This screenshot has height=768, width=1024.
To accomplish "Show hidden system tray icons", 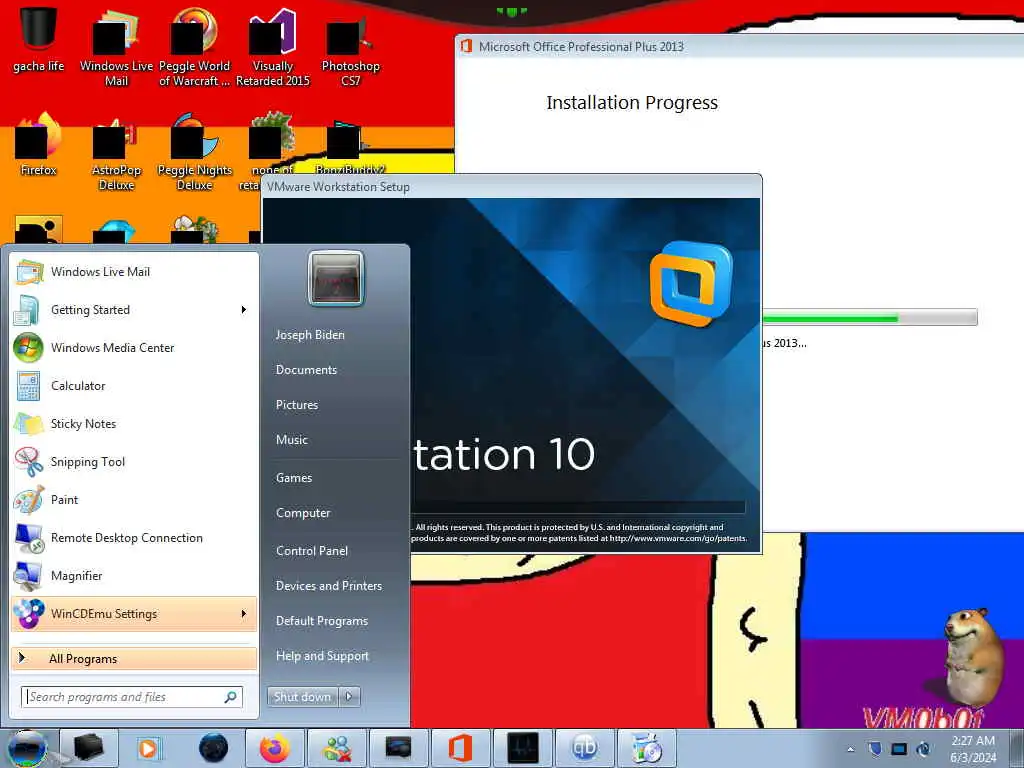I will [x=850, y=749].
